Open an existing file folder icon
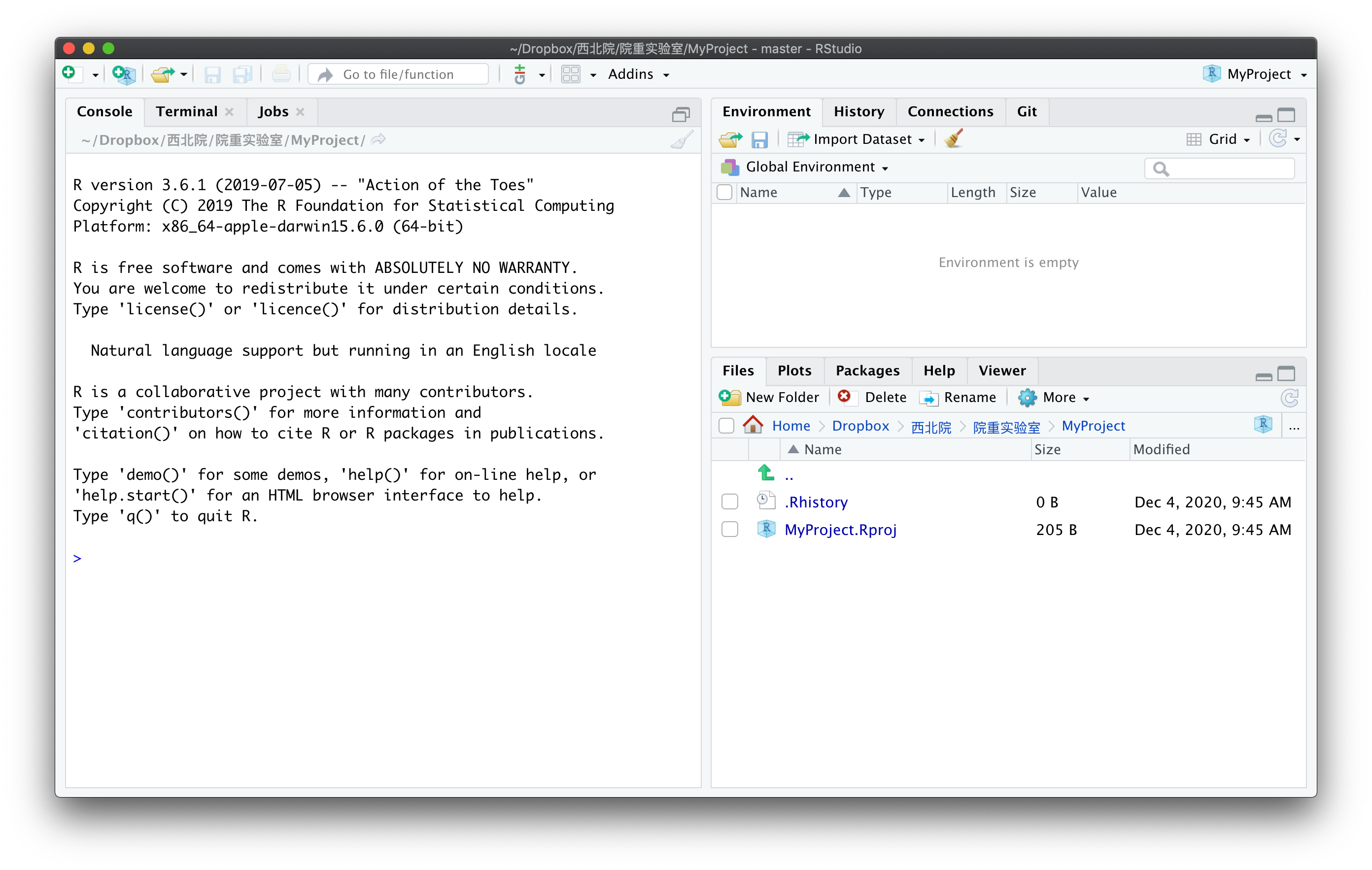 [x=163, y=75]
